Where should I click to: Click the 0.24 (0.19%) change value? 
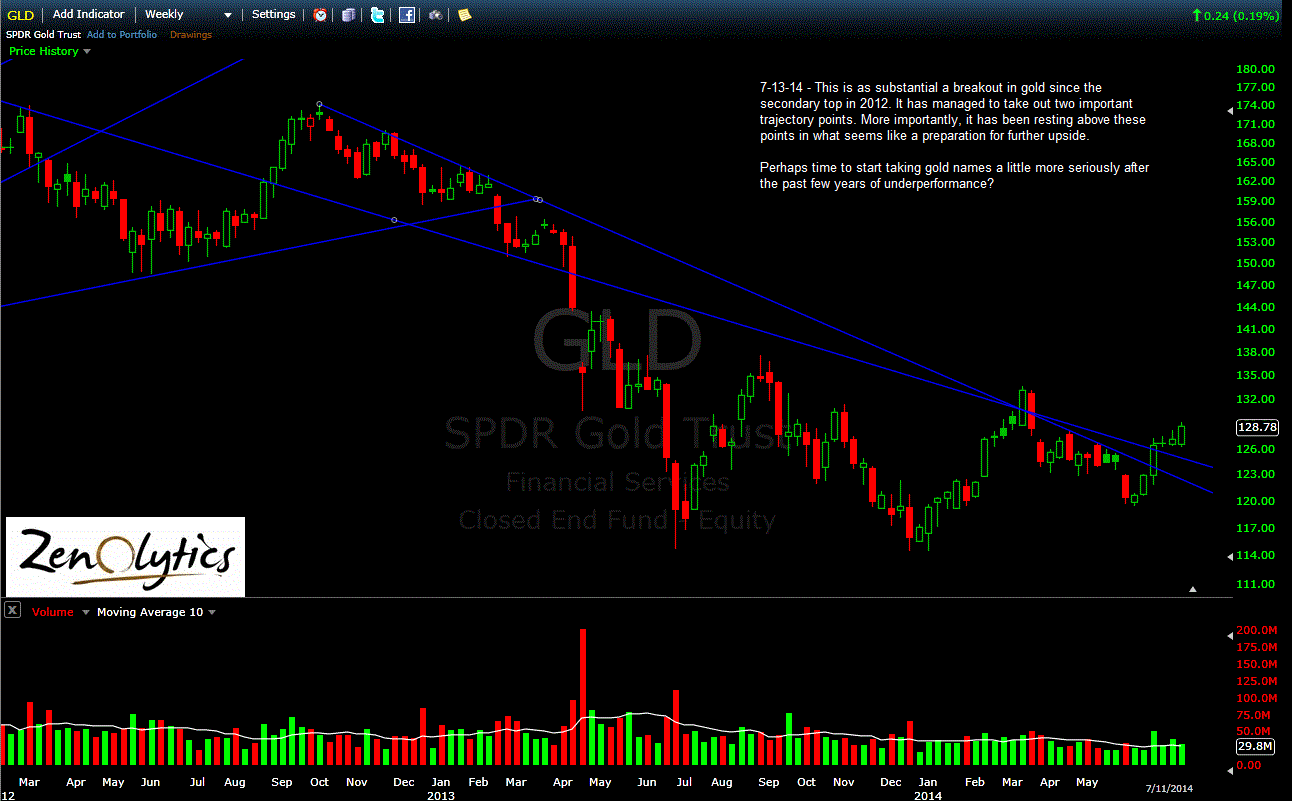pyautogui.click(x=1243, y=15)
